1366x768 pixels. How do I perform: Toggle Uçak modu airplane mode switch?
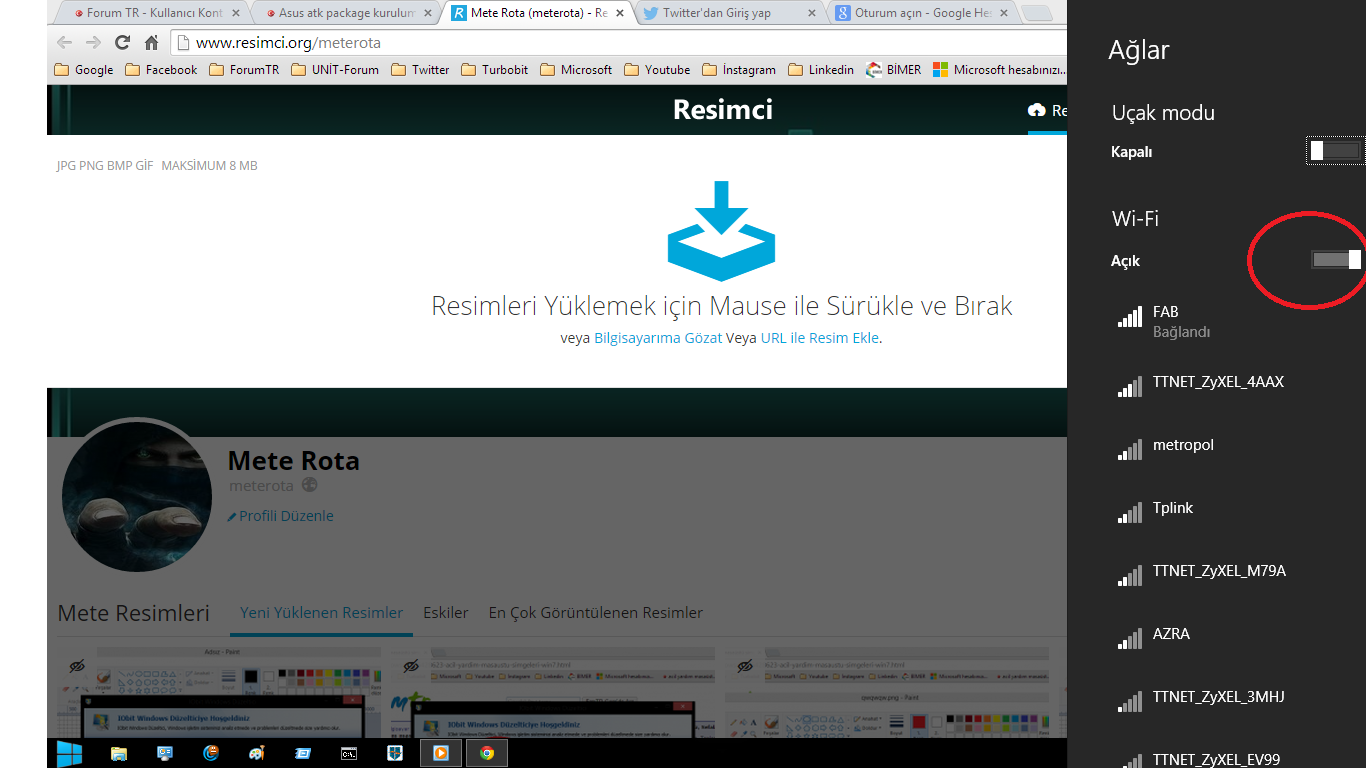[1335, 151]
